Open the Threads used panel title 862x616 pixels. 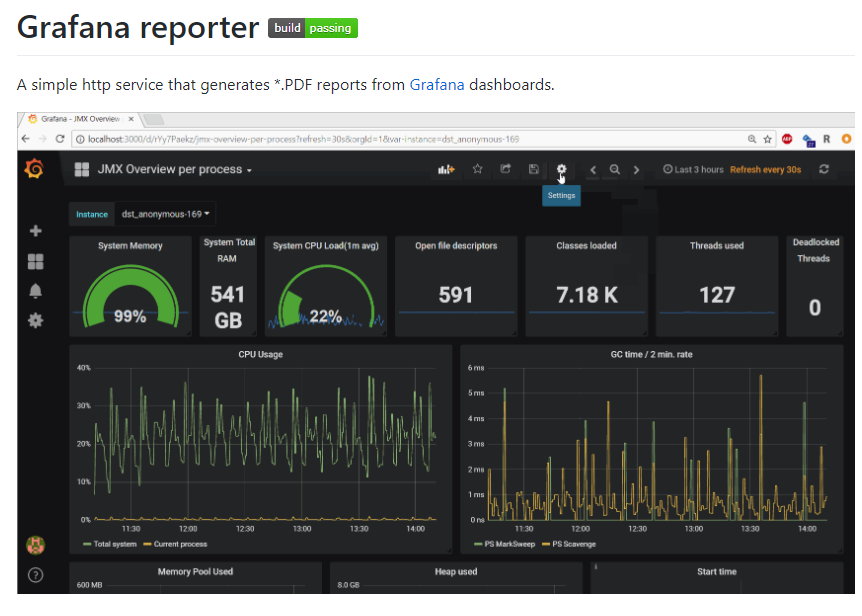tap(717, 246)
